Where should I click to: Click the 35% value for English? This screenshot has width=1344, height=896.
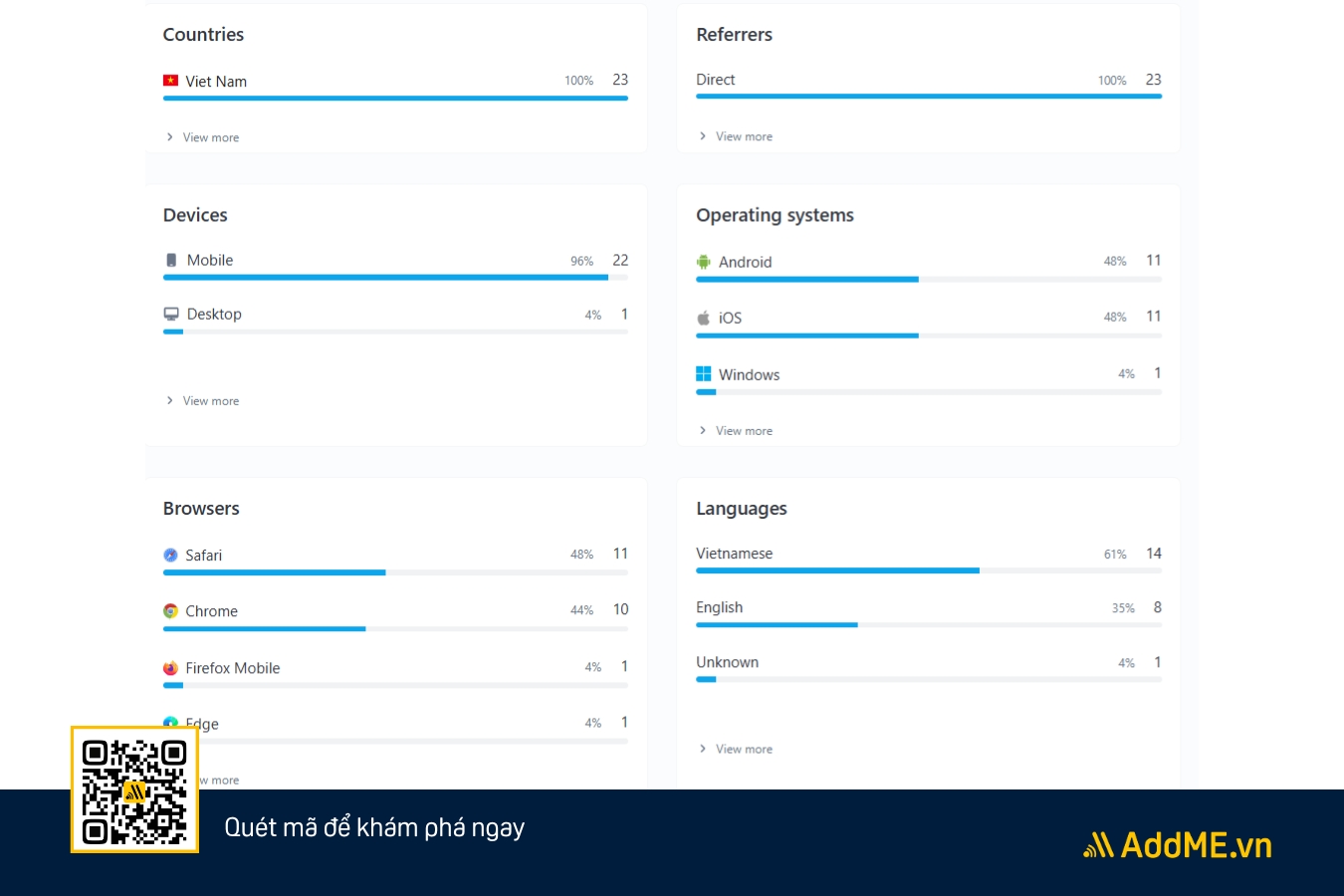[x=1123, y=608]
